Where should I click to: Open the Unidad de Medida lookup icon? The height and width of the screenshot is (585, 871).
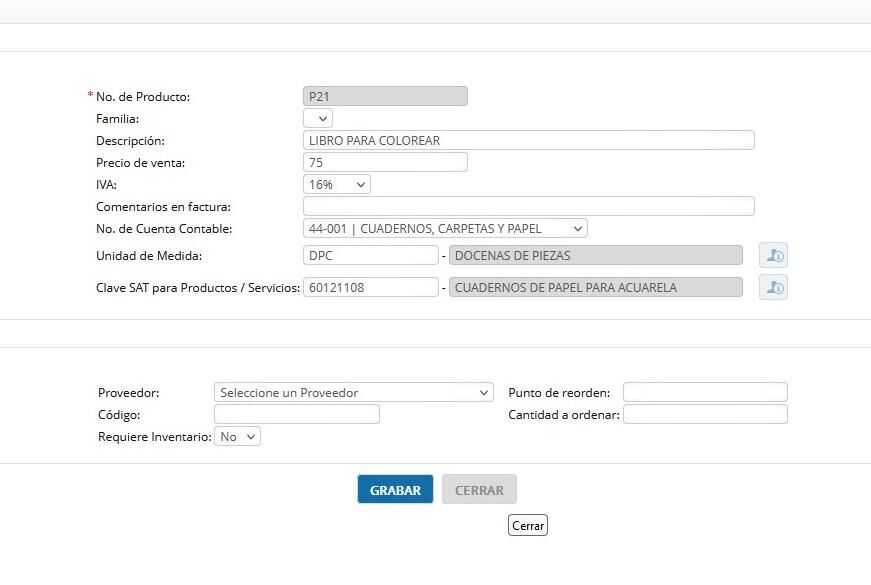coord(773,256)
